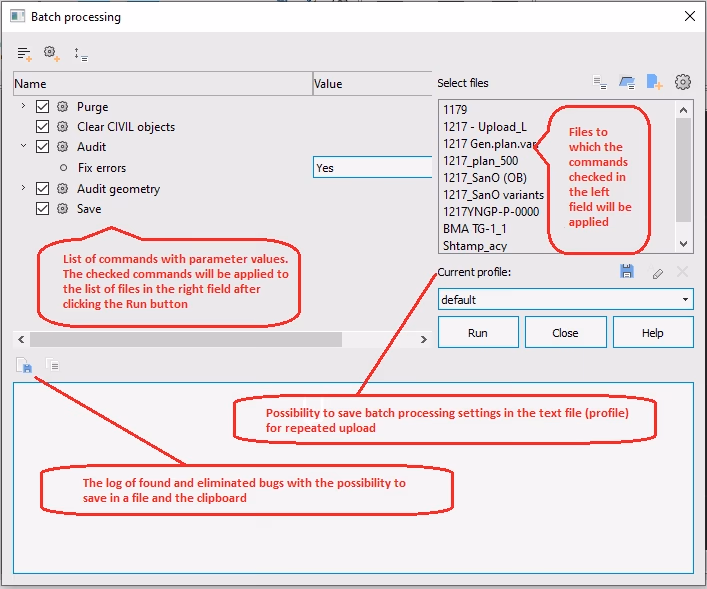Click the file list vertical scrollbar thumb

[x=684, y=170]
